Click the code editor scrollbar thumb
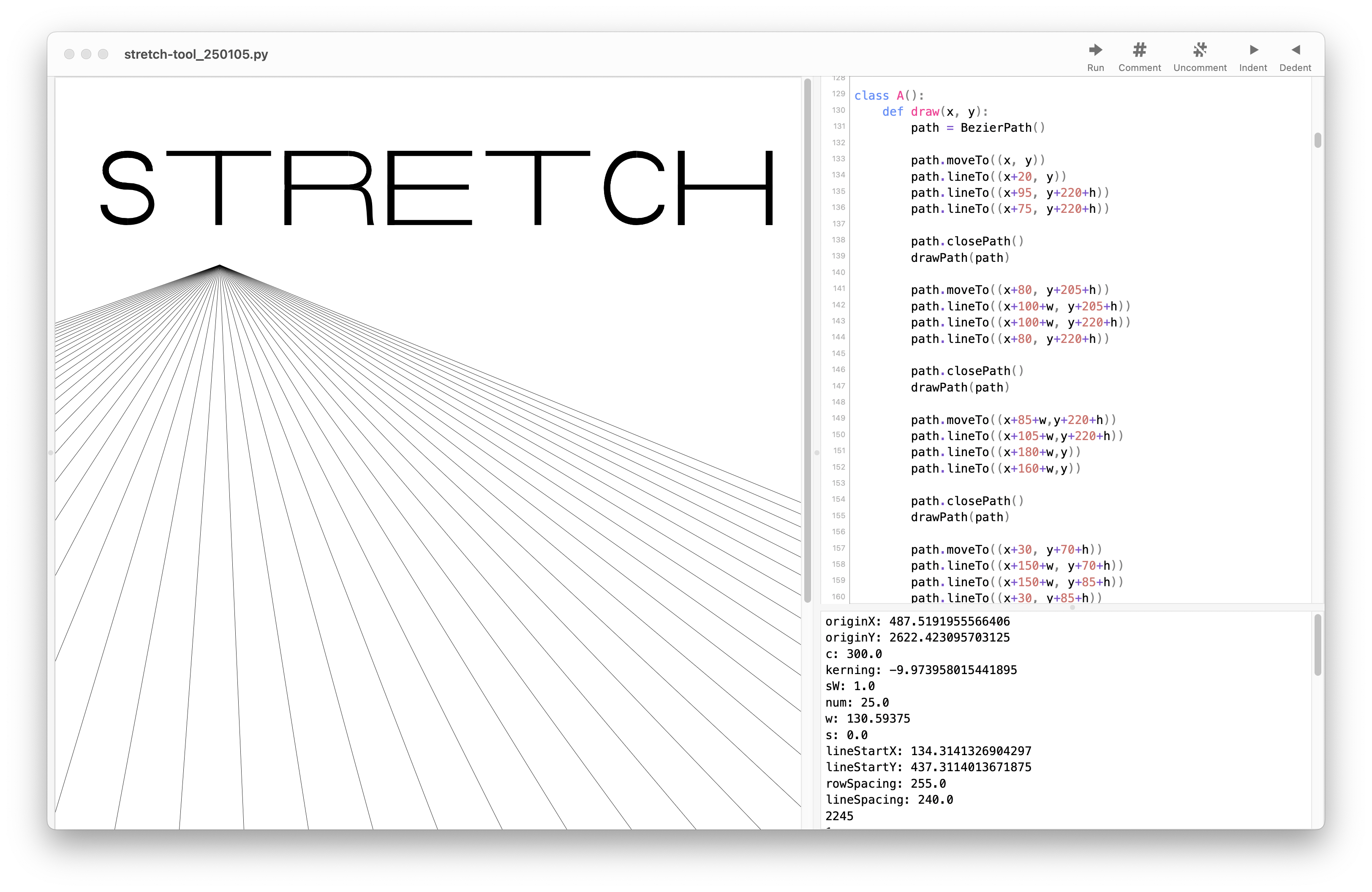Viewport: 1372px width, 892px height. (1317, 140)
